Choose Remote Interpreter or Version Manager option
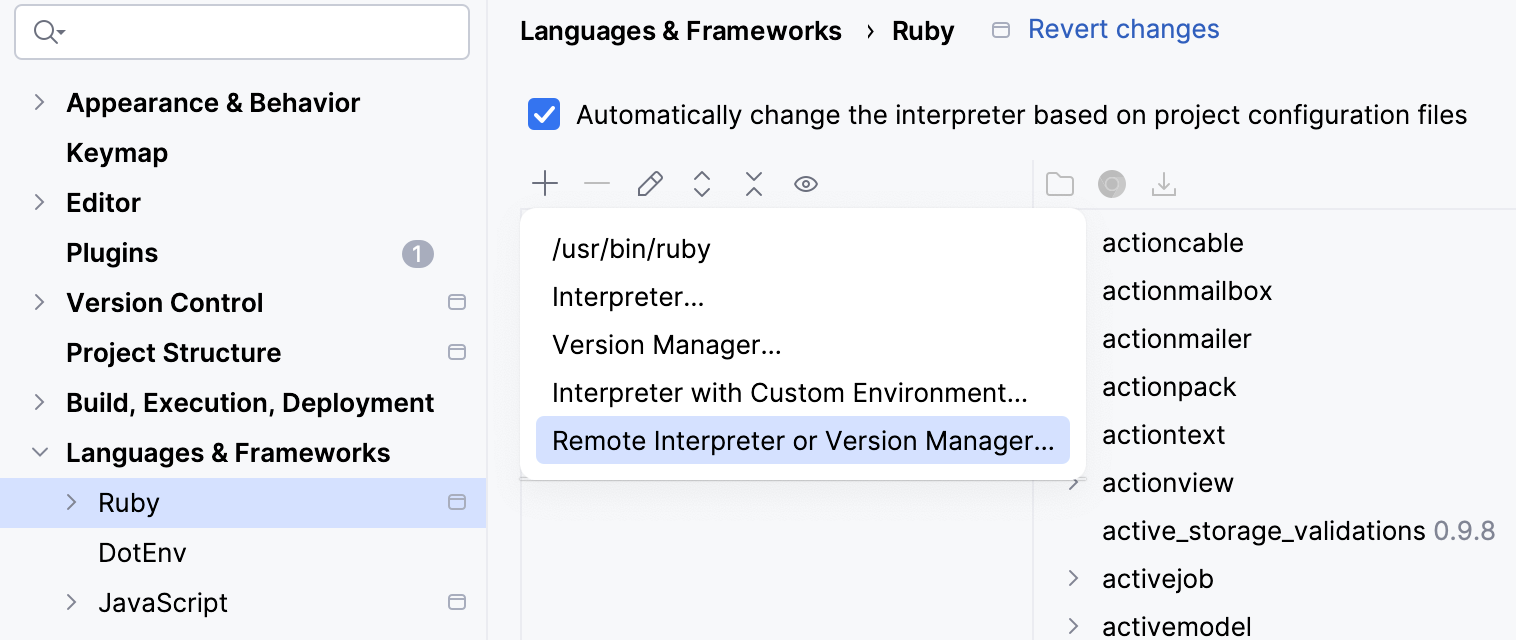1516x640 pixels. tap(803, 440)
